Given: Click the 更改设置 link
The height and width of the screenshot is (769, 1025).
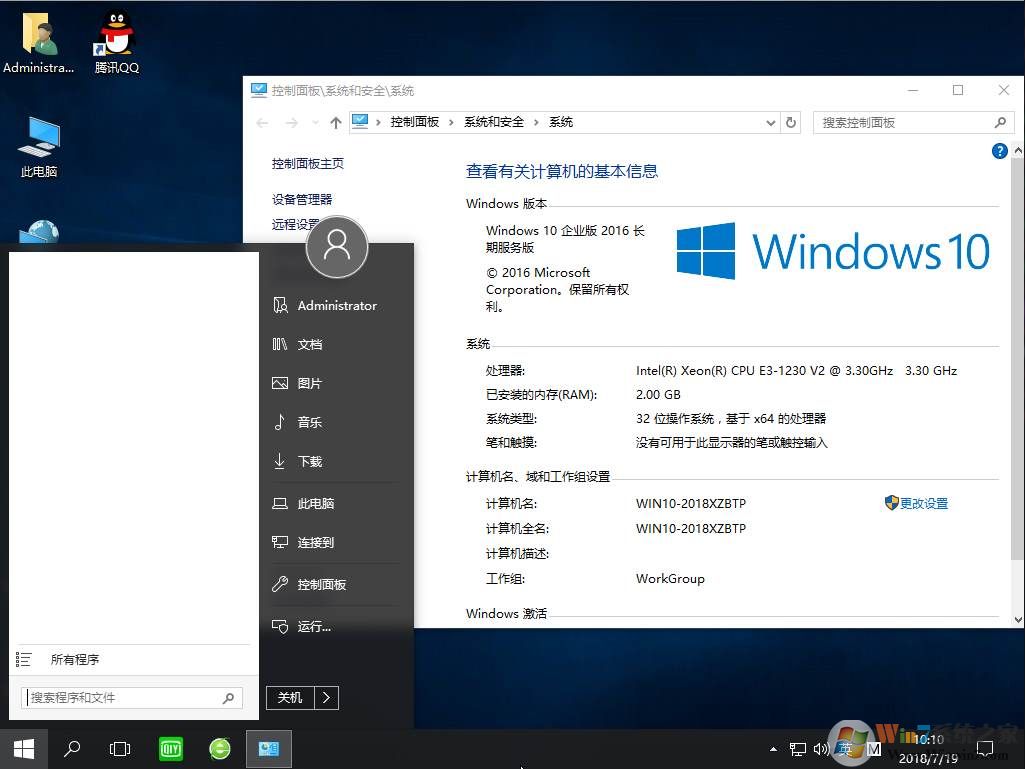Looking at the screenshot, I should pyautogui.click(x=923, y=503).
